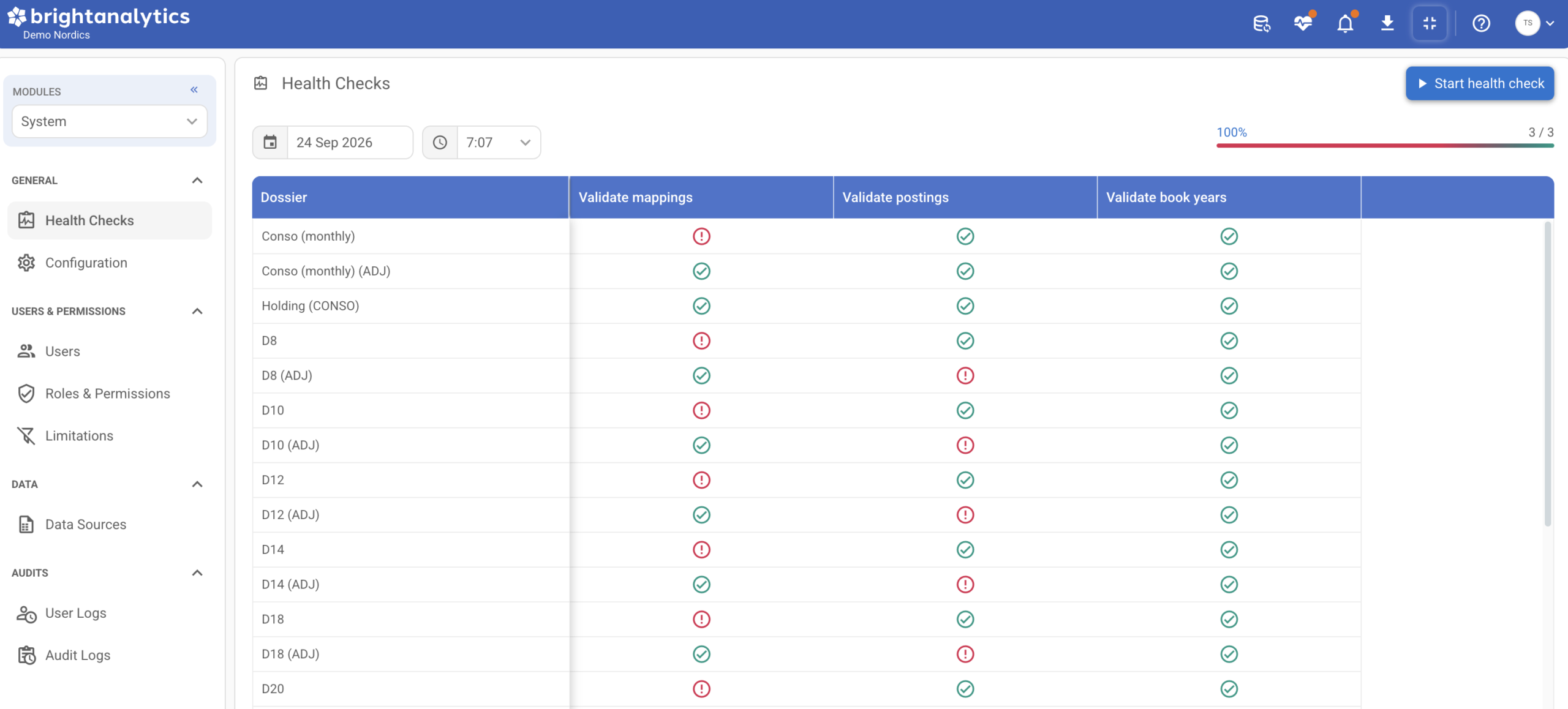
Task: Click the 100% progress bar
Action: point(1385,145)
